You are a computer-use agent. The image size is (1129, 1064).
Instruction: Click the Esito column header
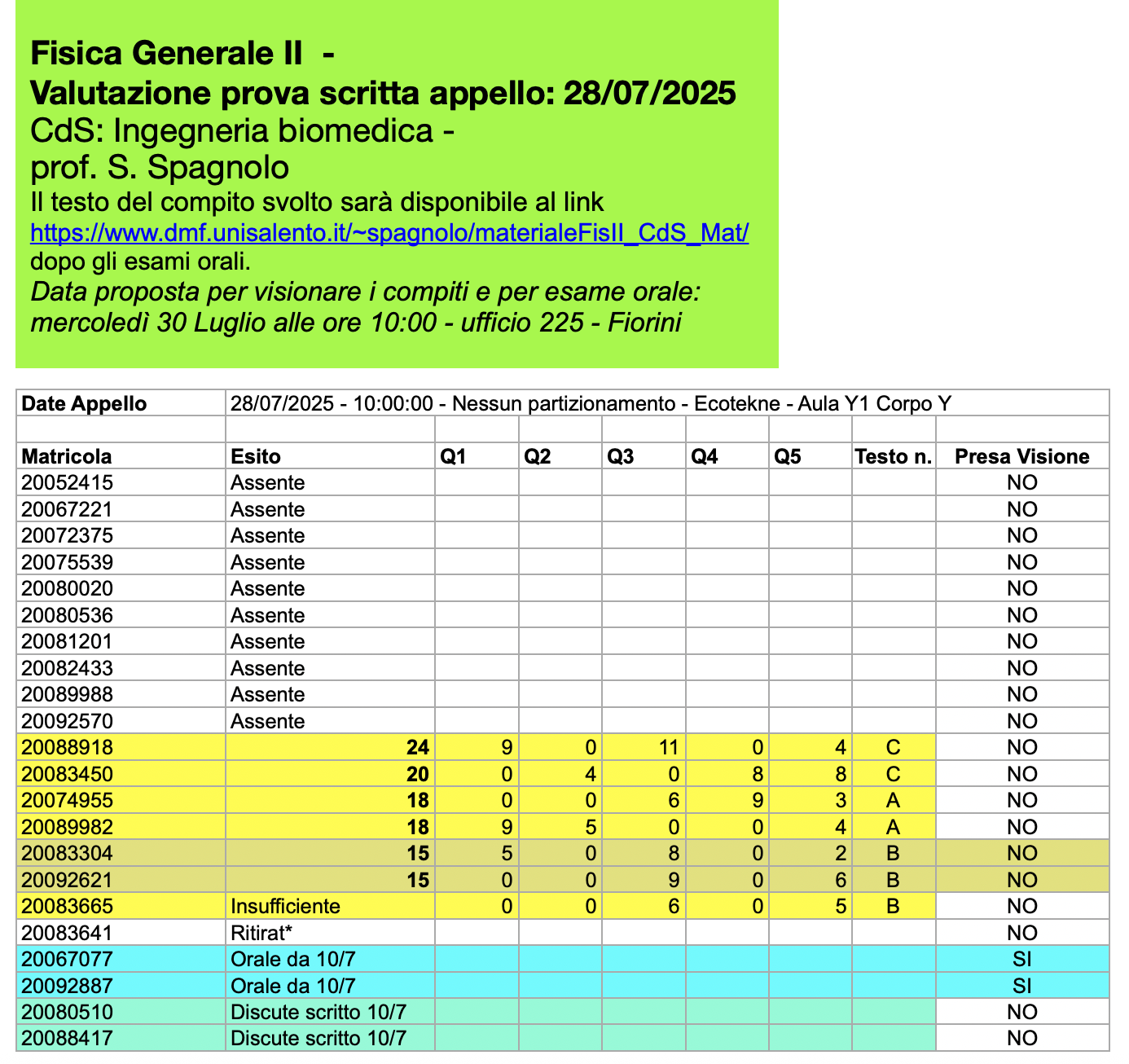(256, 456)
